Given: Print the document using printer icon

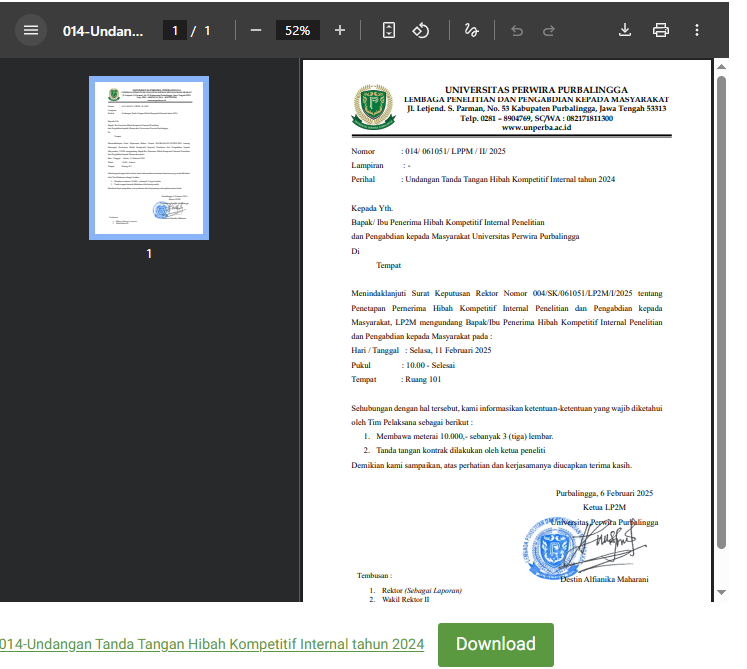Looking at the screenshot, I should coord(661,30).
